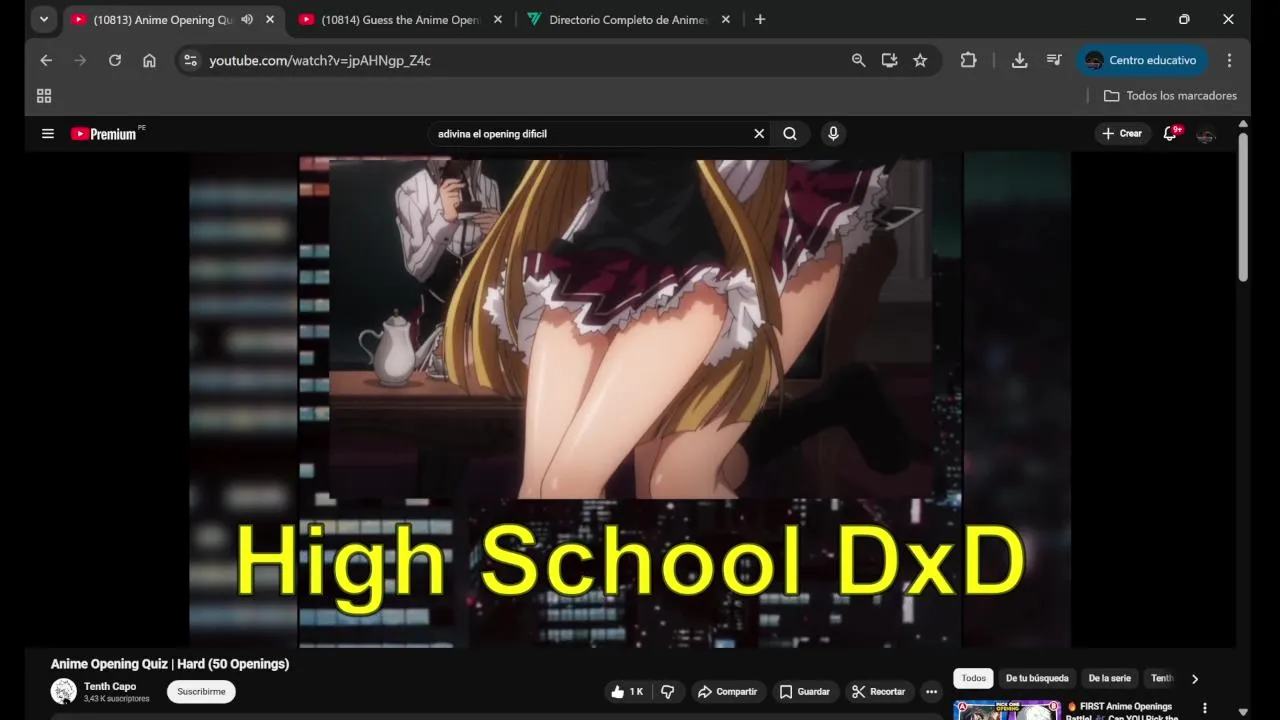1280x720 pixels.
Task: Close the Directorio Completo de Anime tab
Action: (726, 19)
